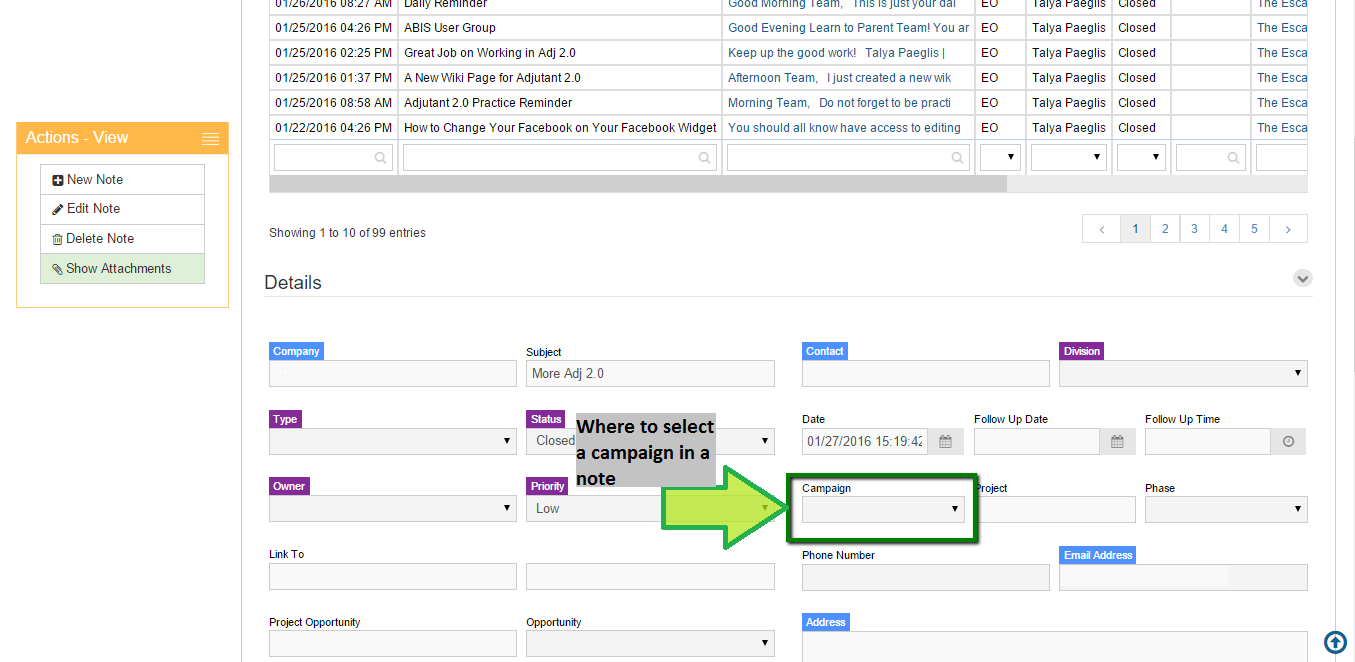Click the calendar icon beside Date field

point(945,442)
